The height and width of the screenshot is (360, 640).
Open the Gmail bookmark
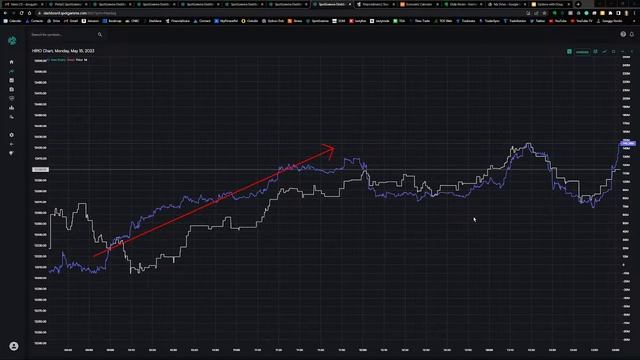click(x=71, y=21)
